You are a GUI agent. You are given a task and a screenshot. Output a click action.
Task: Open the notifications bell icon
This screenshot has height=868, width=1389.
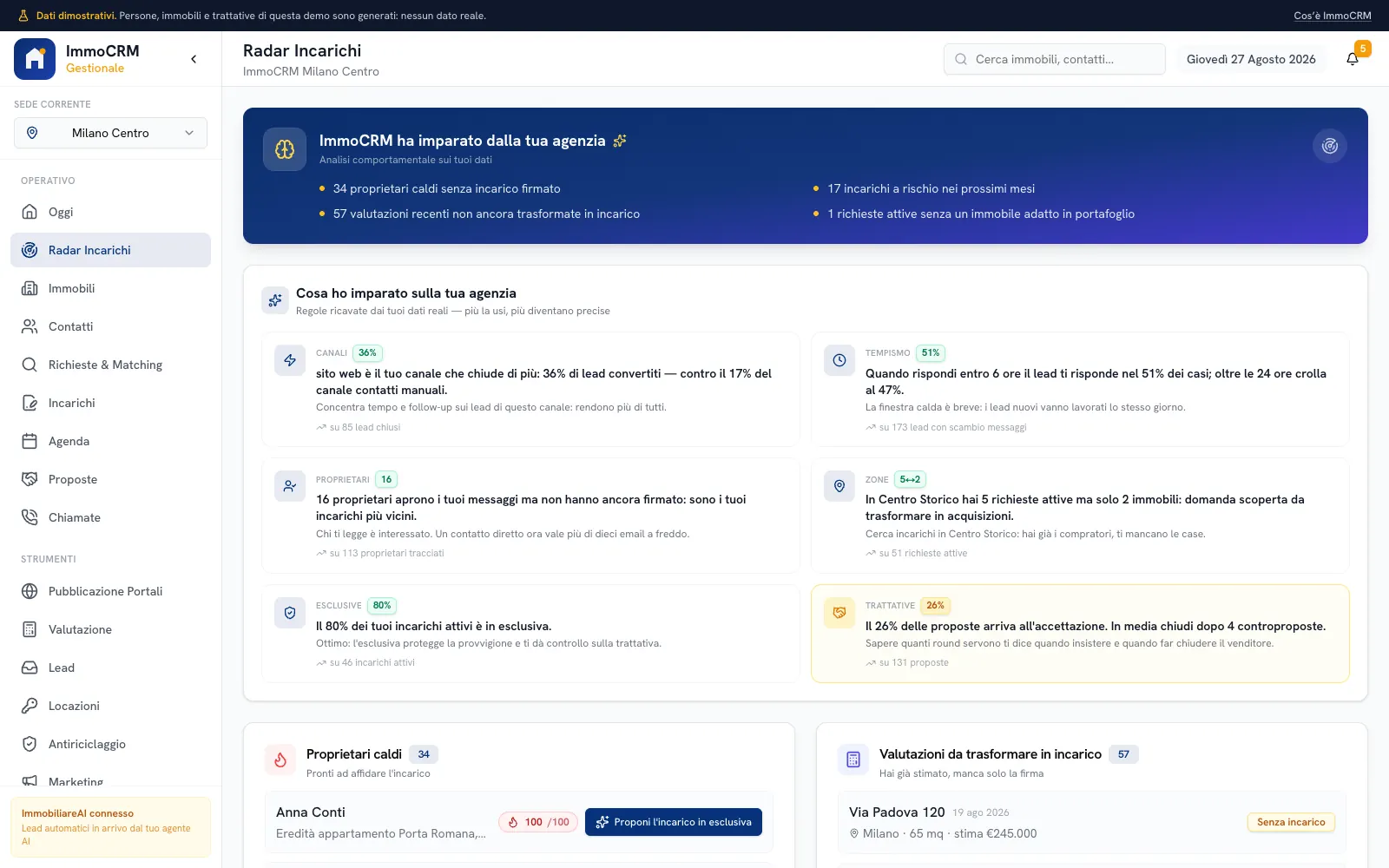[1352, 59]
